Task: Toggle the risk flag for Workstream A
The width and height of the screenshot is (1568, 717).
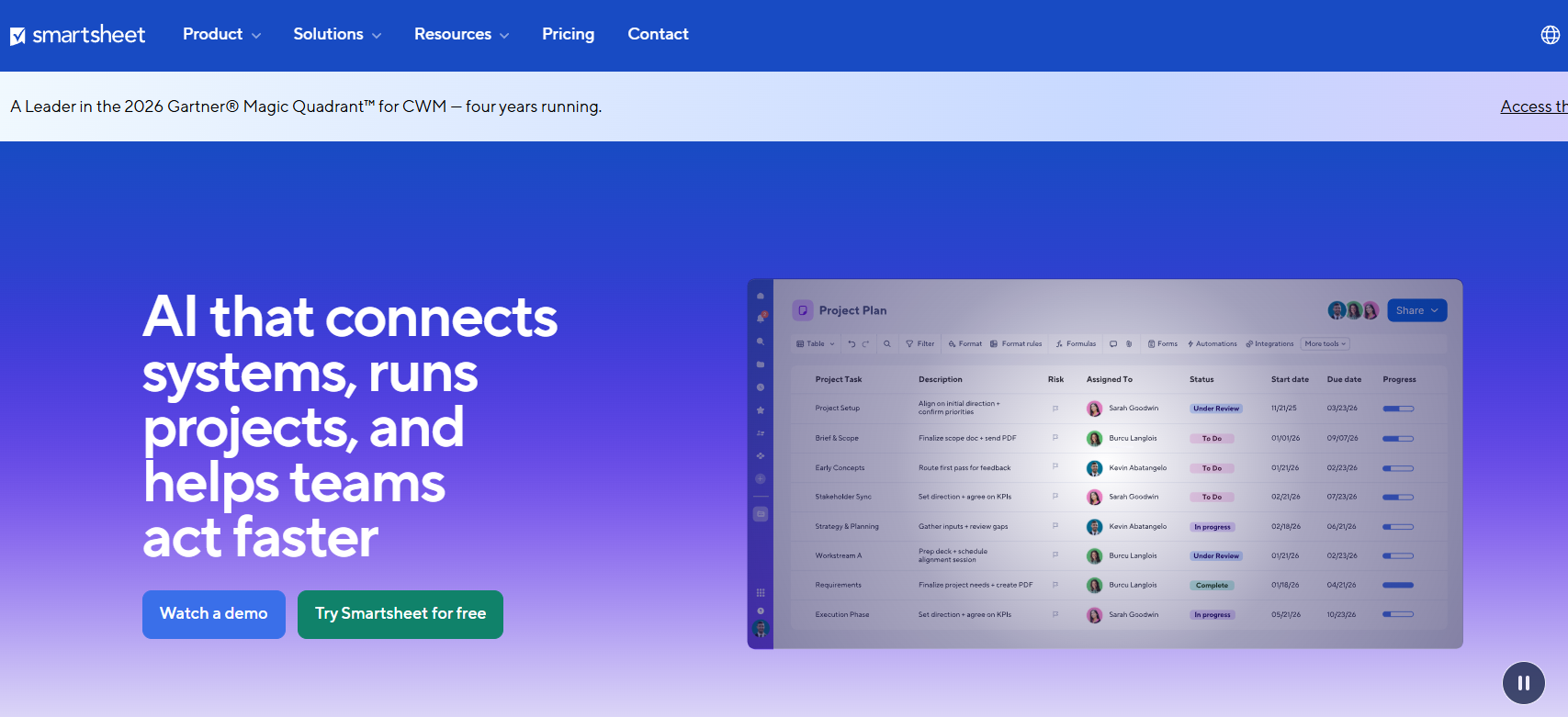Action: point(1055,555)
